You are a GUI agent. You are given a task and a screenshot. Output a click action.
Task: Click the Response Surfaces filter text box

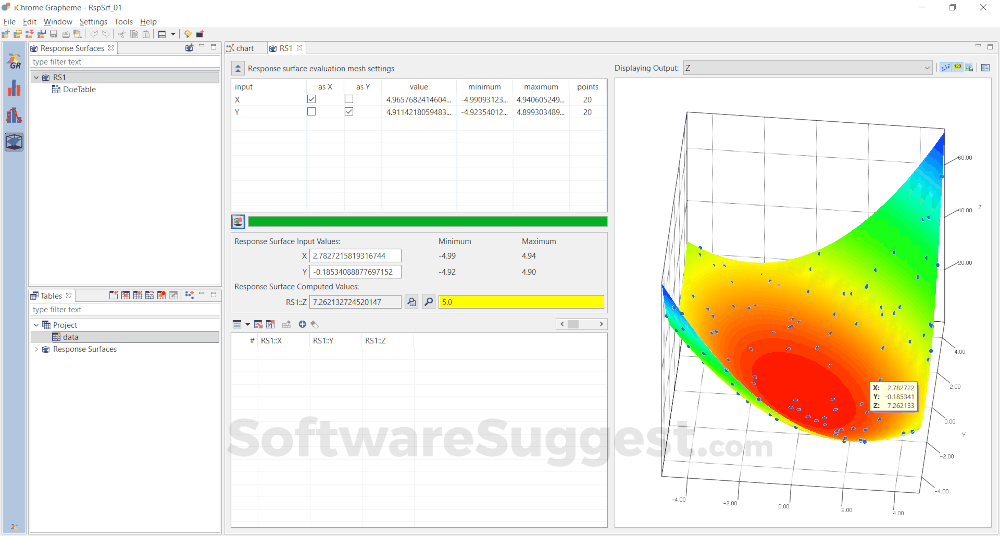125,62
